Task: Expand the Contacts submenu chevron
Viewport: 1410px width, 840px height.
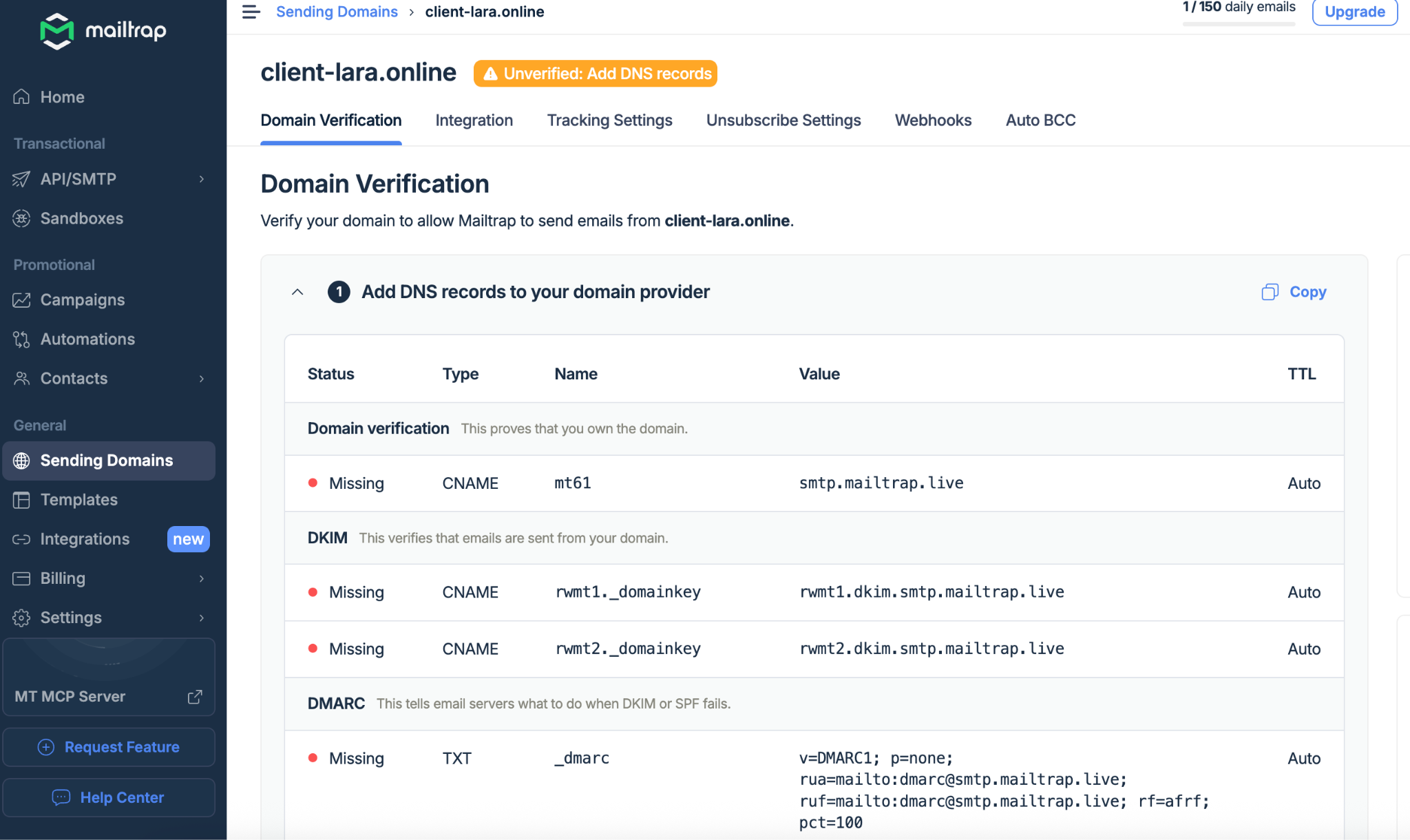Action: coord(202,379)
